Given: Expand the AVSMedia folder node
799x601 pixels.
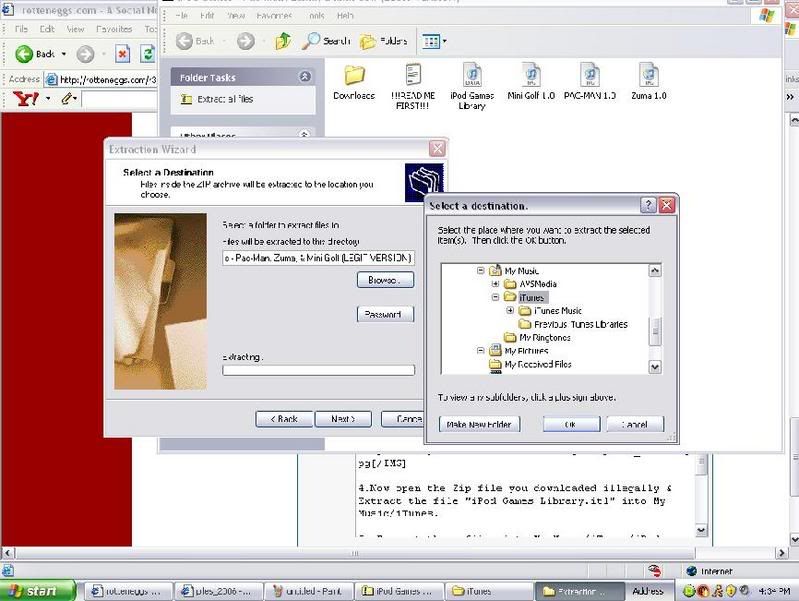Looking at the screenshot, I should pos(495,284).
